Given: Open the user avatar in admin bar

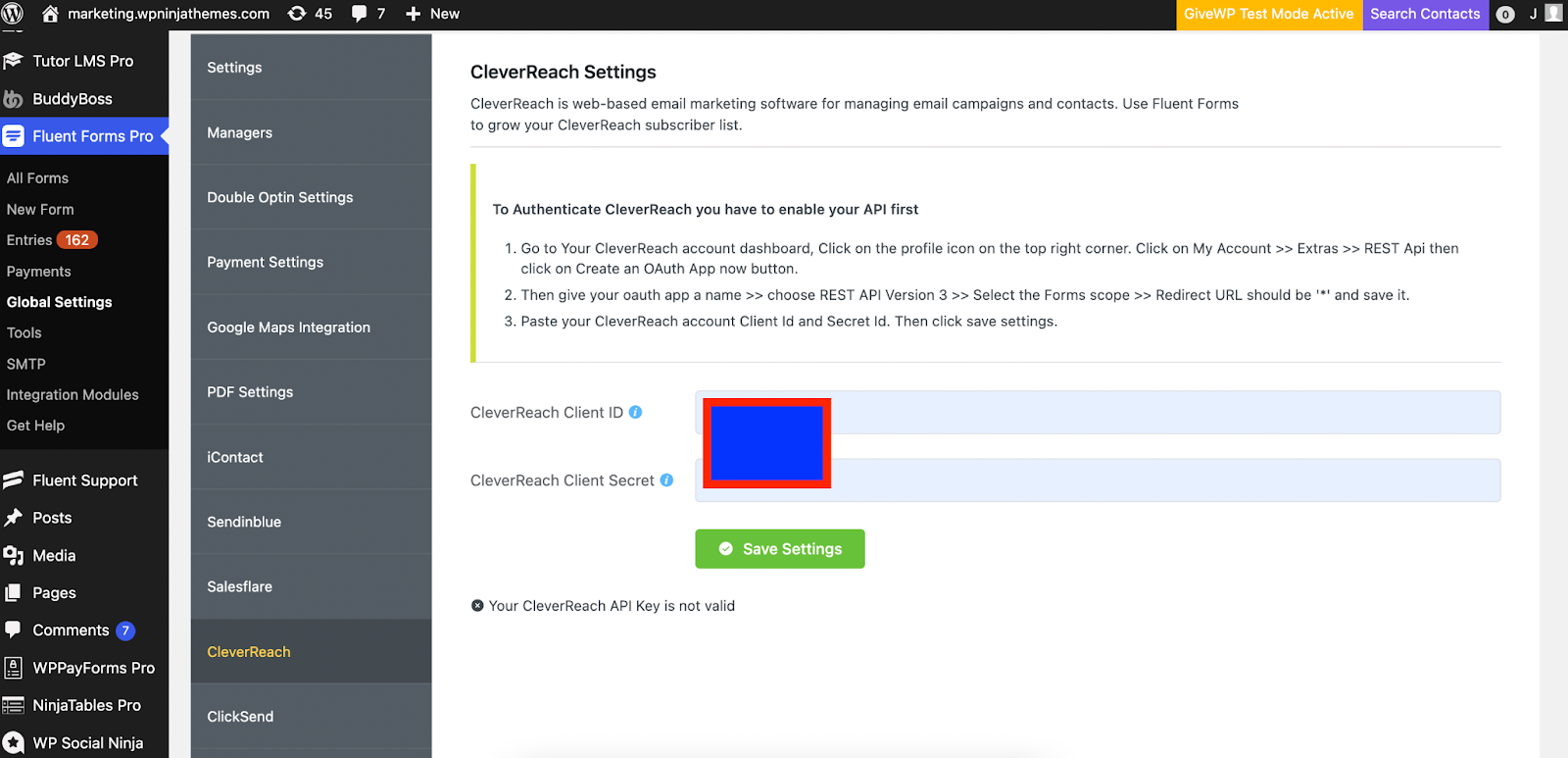Looking at the screenshot, I should click(1553, 13).
